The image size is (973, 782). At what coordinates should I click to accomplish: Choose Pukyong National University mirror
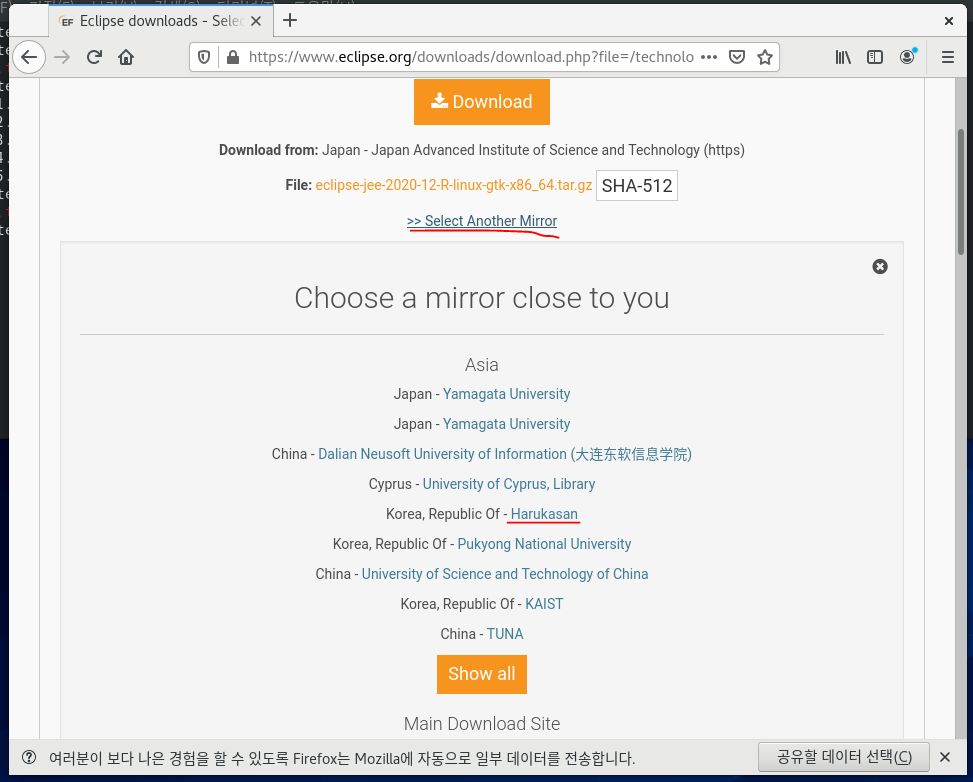coord(544,544)
